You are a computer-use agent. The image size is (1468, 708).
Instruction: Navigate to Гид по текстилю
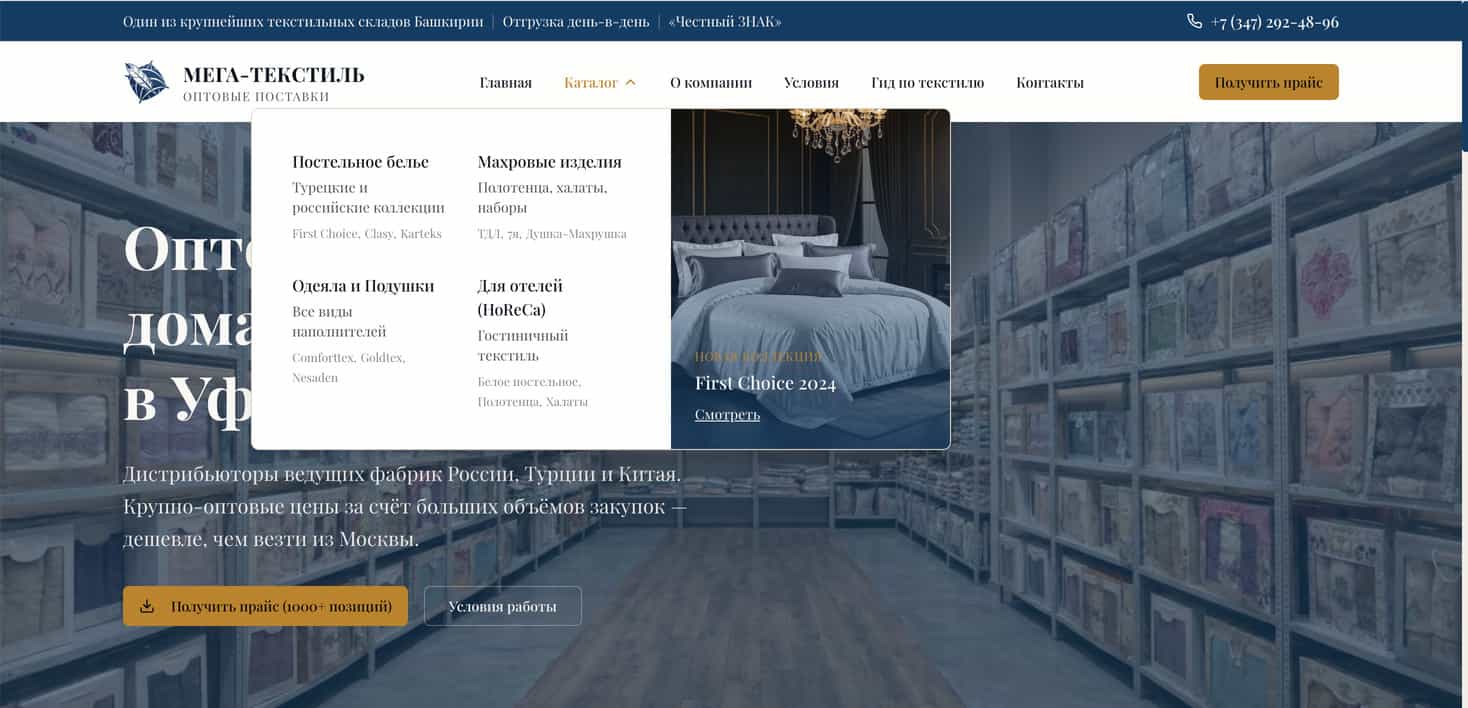pos(927,83)
